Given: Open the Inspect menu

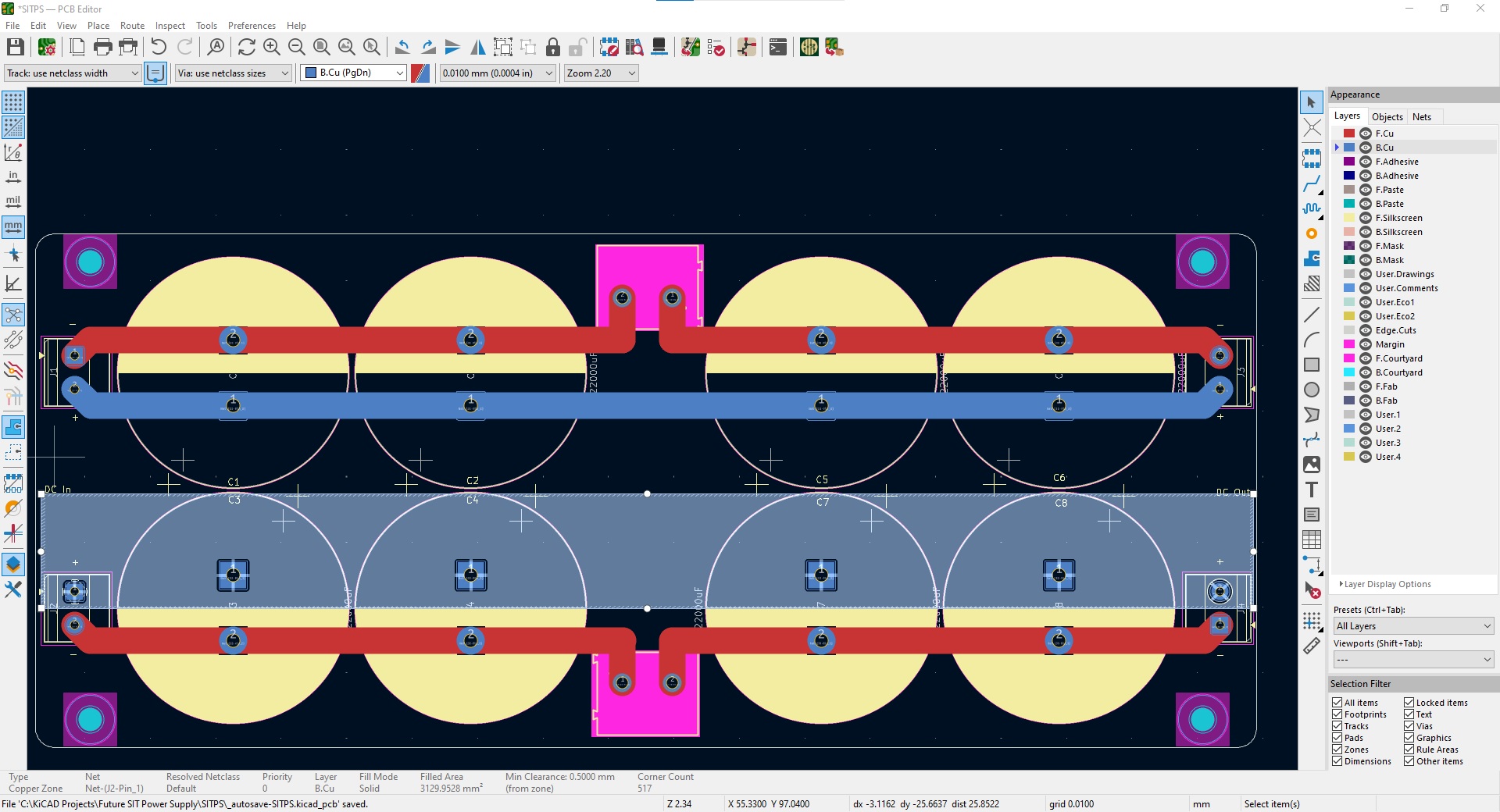Looking at the screenshot, I should 170,26.
